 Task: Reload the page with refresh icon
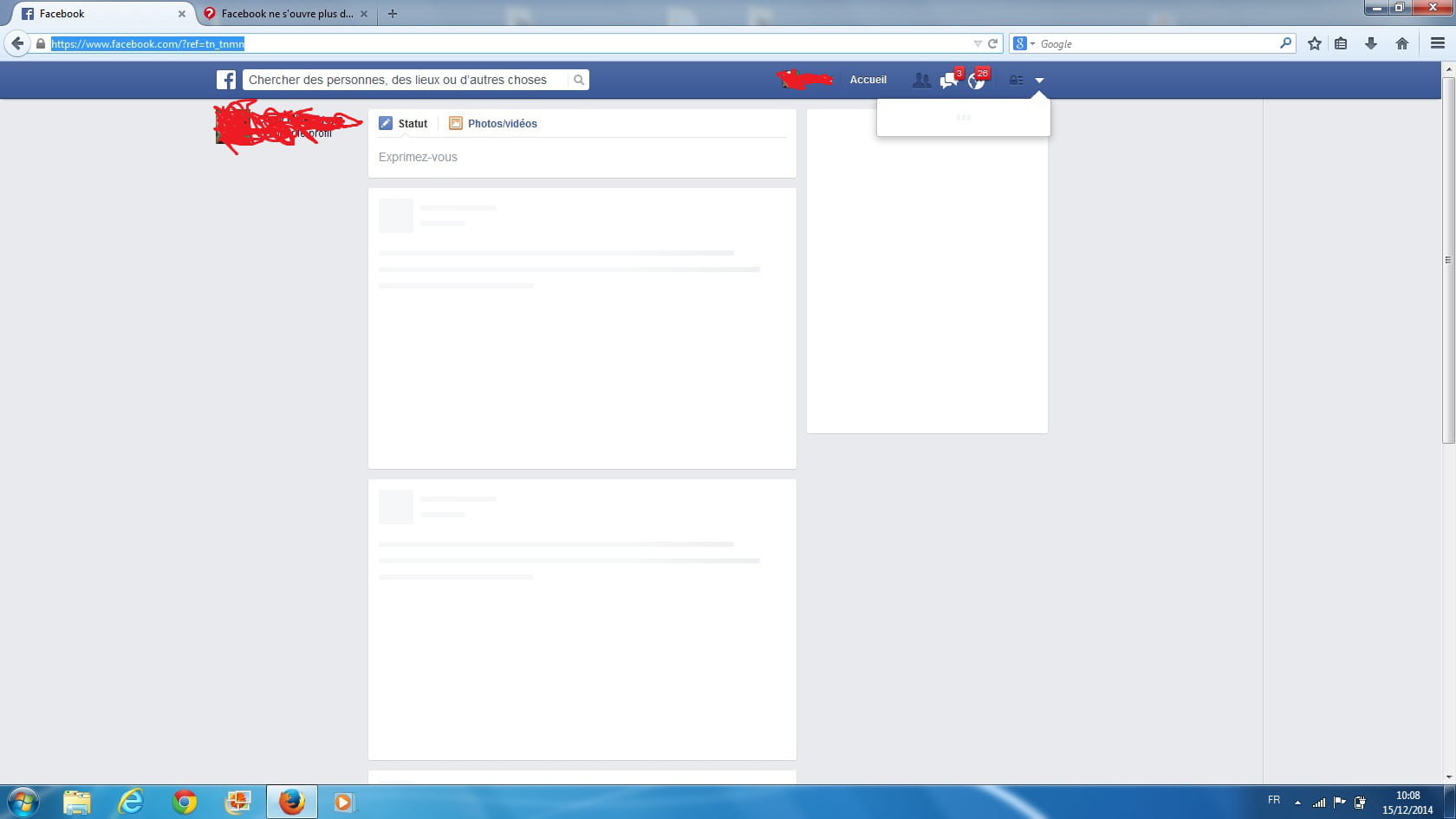pyautogui.click(x=993, y=43)
